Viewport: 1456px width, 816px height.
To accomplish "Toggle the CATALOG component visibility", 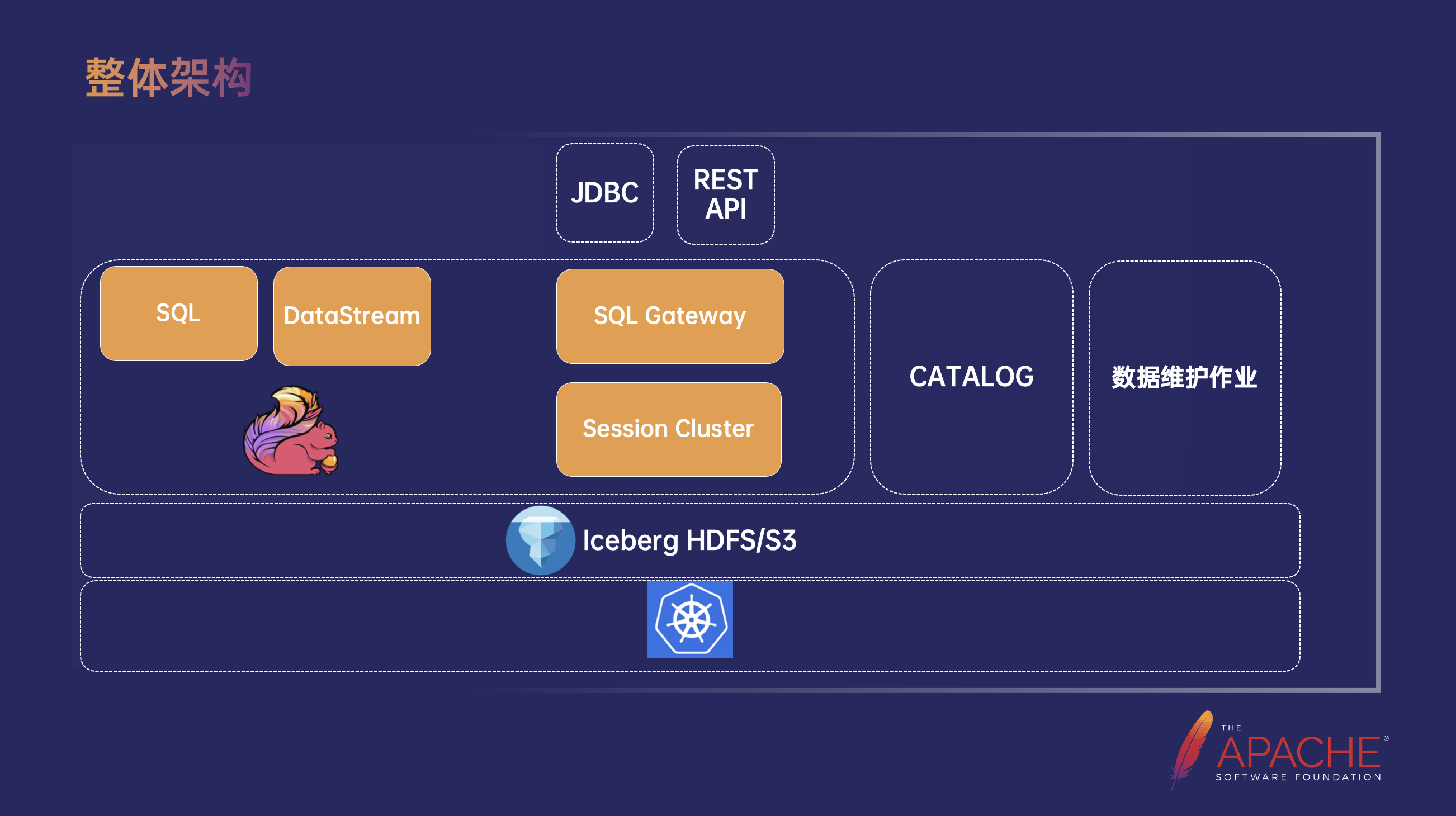I will click(970, 378).
